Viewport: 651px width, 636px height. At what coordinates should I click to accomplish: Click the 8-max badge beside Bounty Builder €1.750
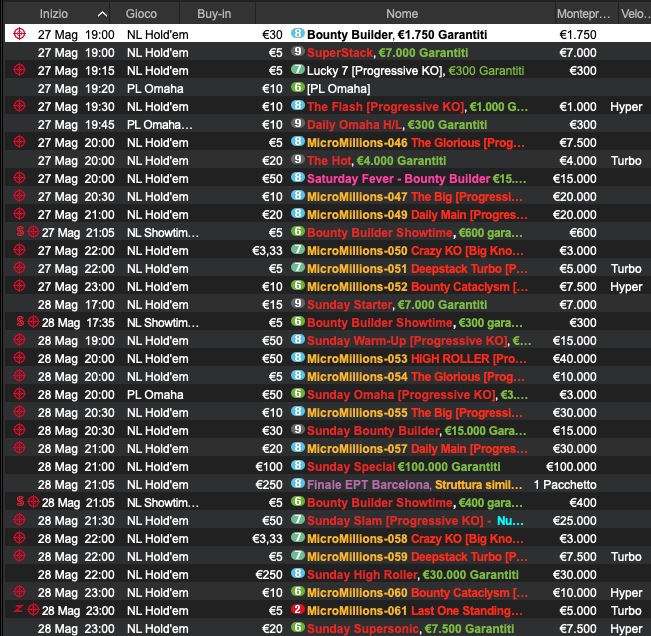click(297, 33)
